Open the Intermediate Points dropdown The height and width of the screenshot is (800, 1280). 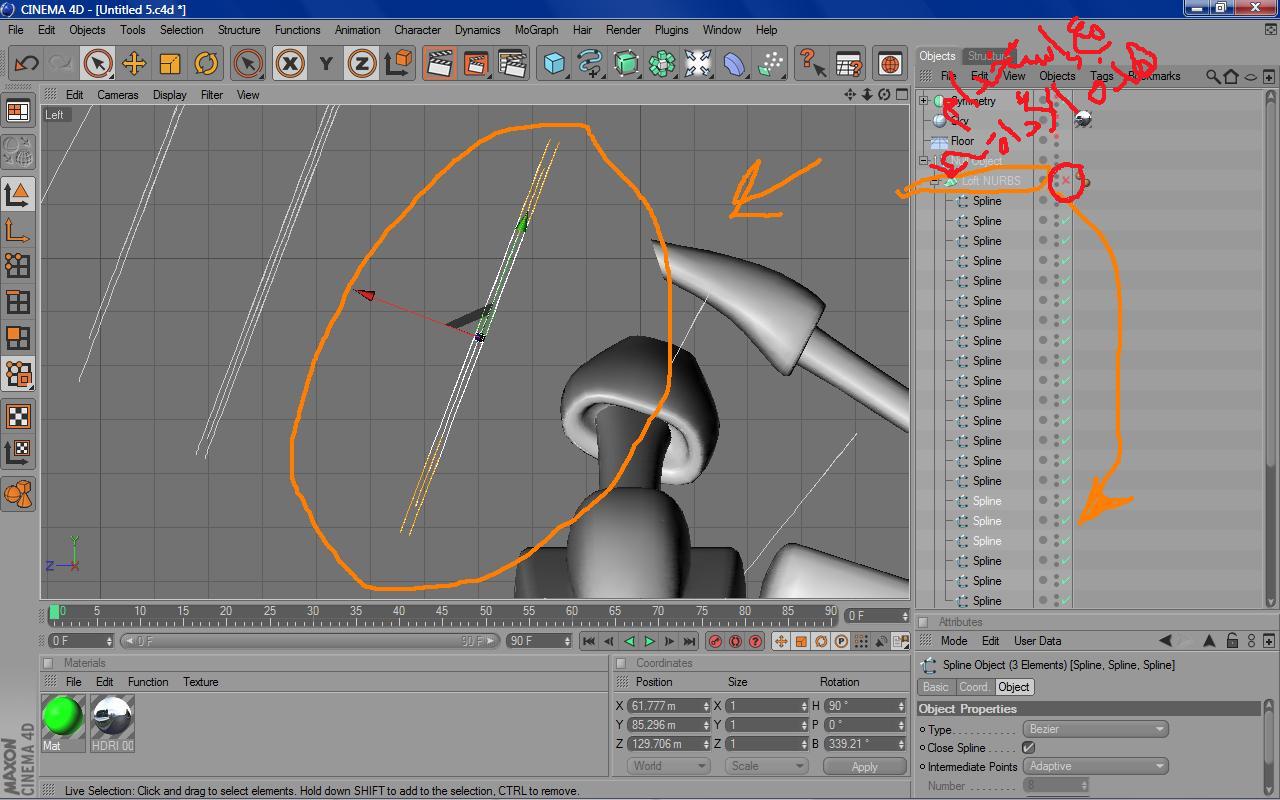point(1095,766)
